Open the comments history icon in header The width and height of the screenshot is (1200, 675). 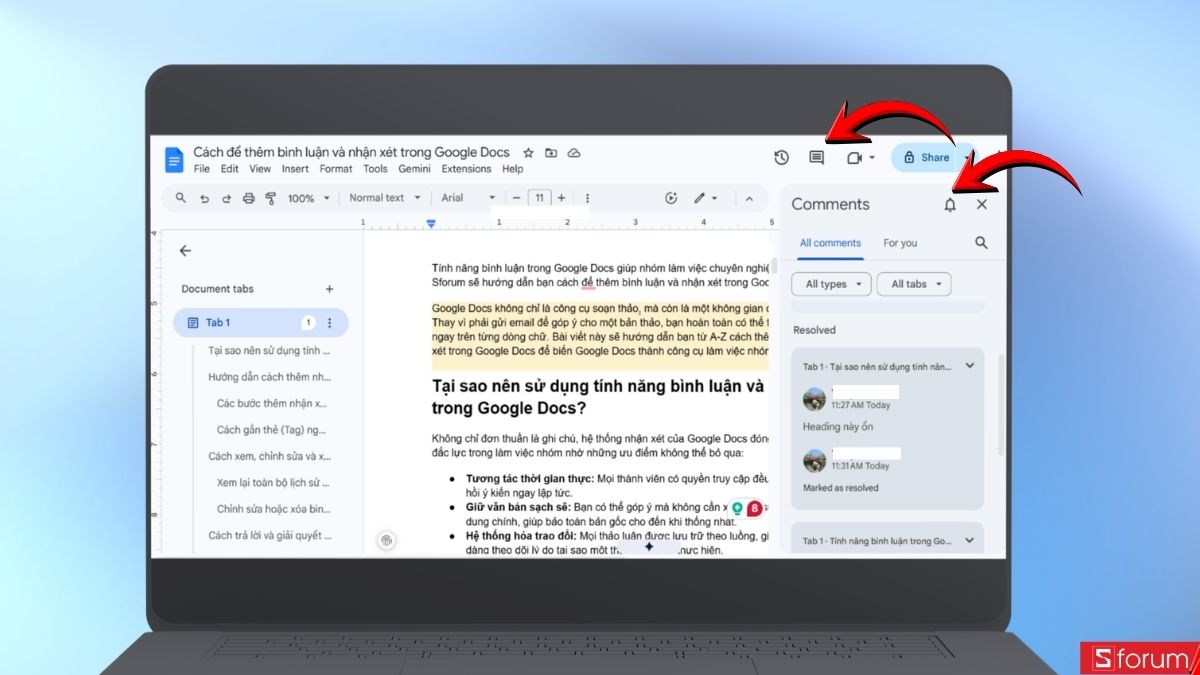[x=817, y=158]
